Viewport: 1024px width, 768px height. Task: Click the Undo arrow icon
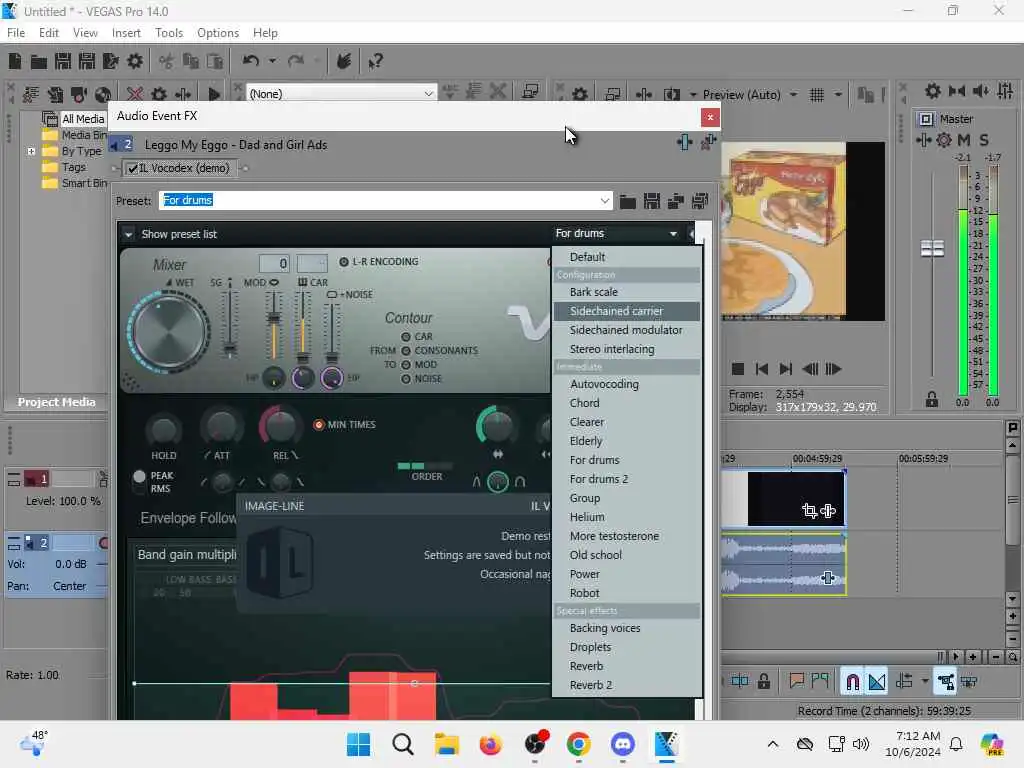(251, 61)
